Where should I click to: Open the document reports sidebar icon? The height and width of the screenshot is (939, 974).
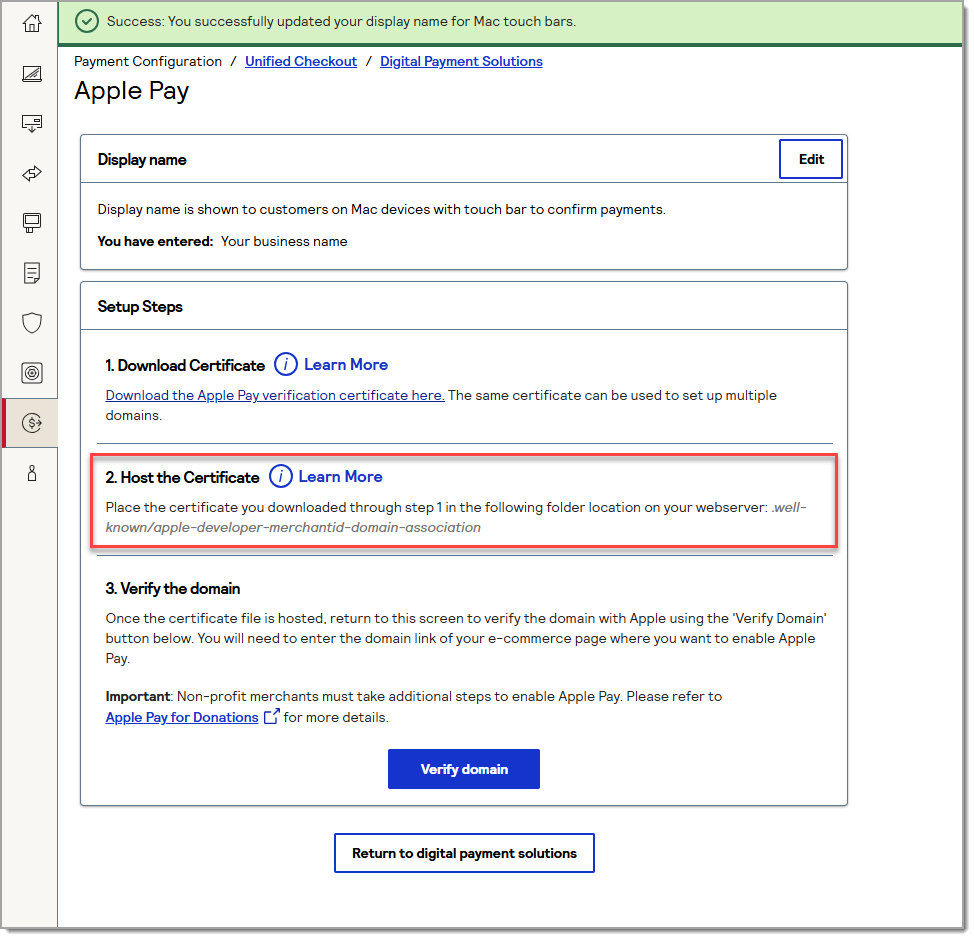pyautogui.click(x=32, y=272)
